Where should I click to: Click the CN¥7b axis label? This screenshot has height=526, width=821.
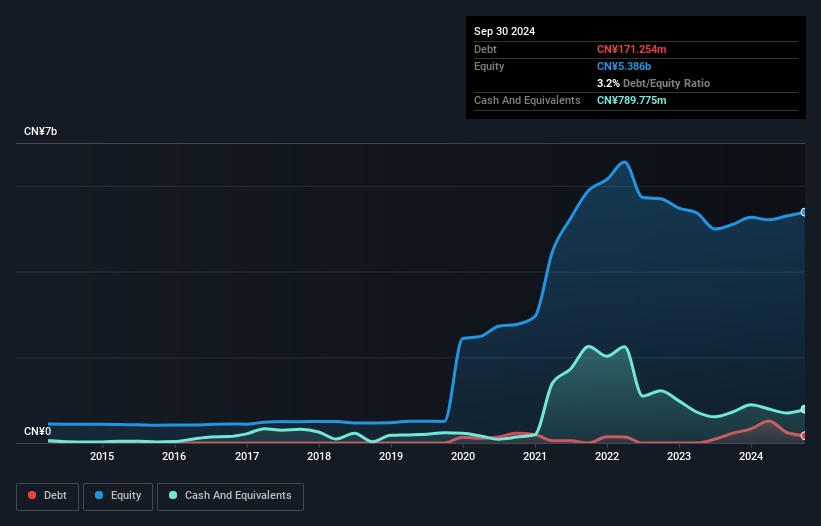(40, 131)
